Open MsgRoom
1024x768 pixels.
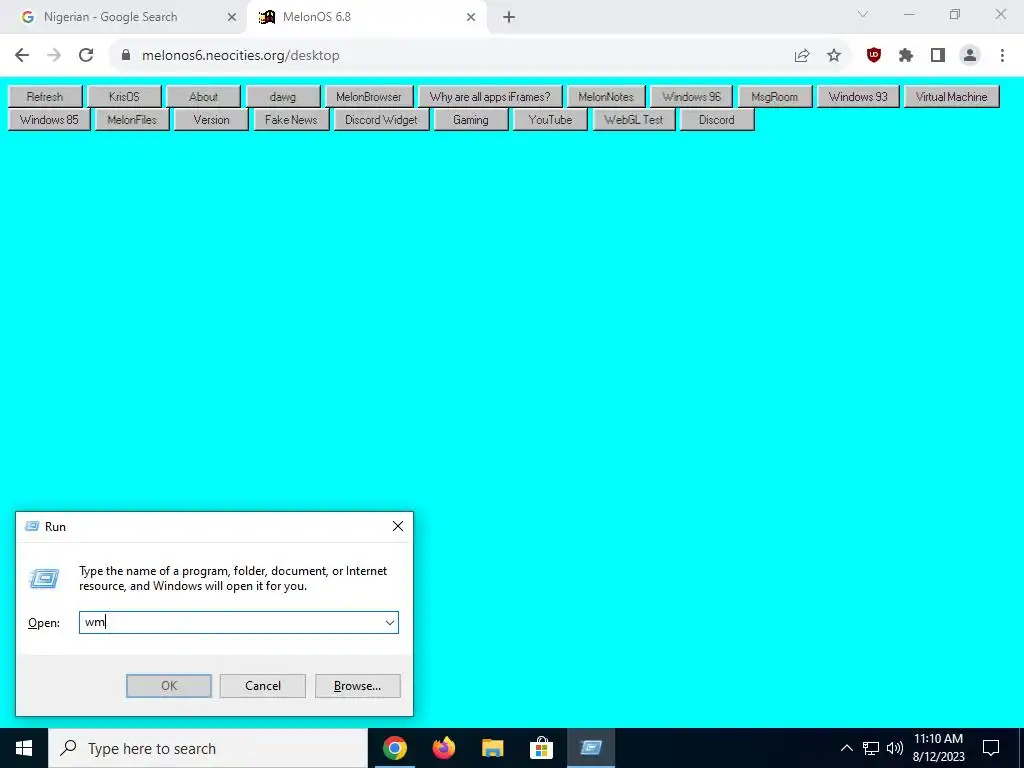point(775,97)
